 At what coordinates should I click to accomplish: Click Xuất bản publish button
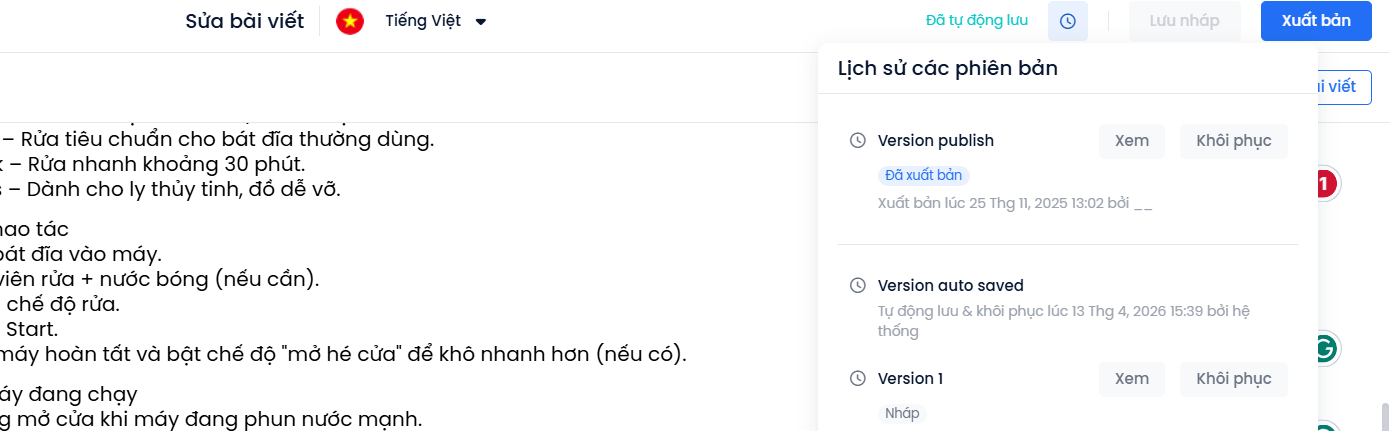click(x=1315, y=21)
